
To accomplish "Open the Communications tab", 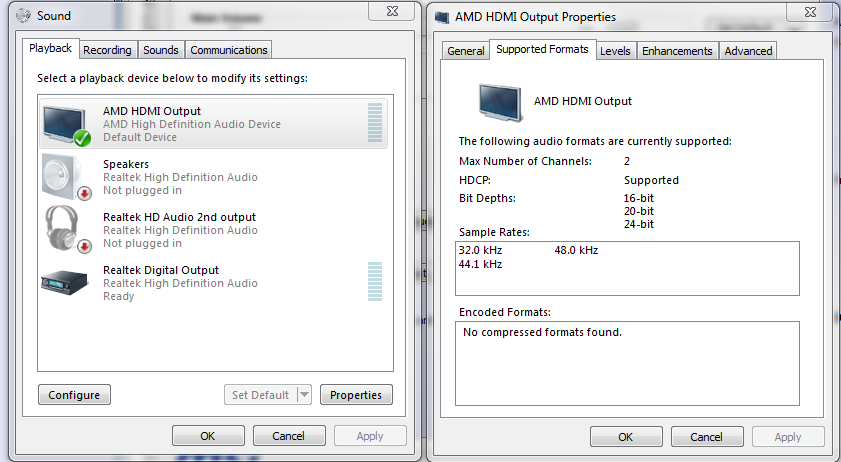I will pyautogui.click(x=228, y=50).
